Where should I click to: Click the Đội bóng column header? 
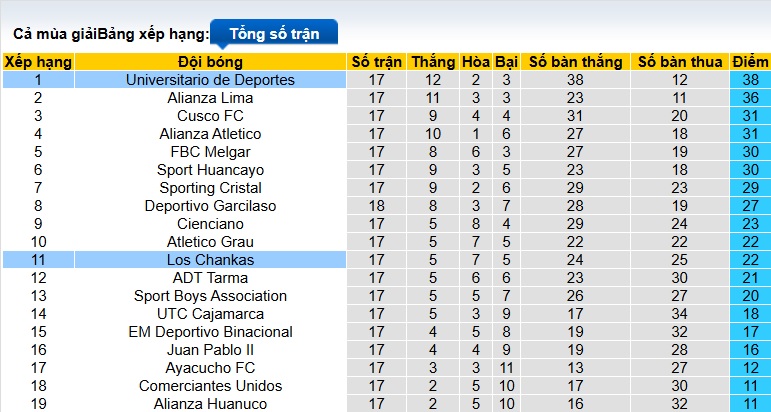(x=210, y=62)
